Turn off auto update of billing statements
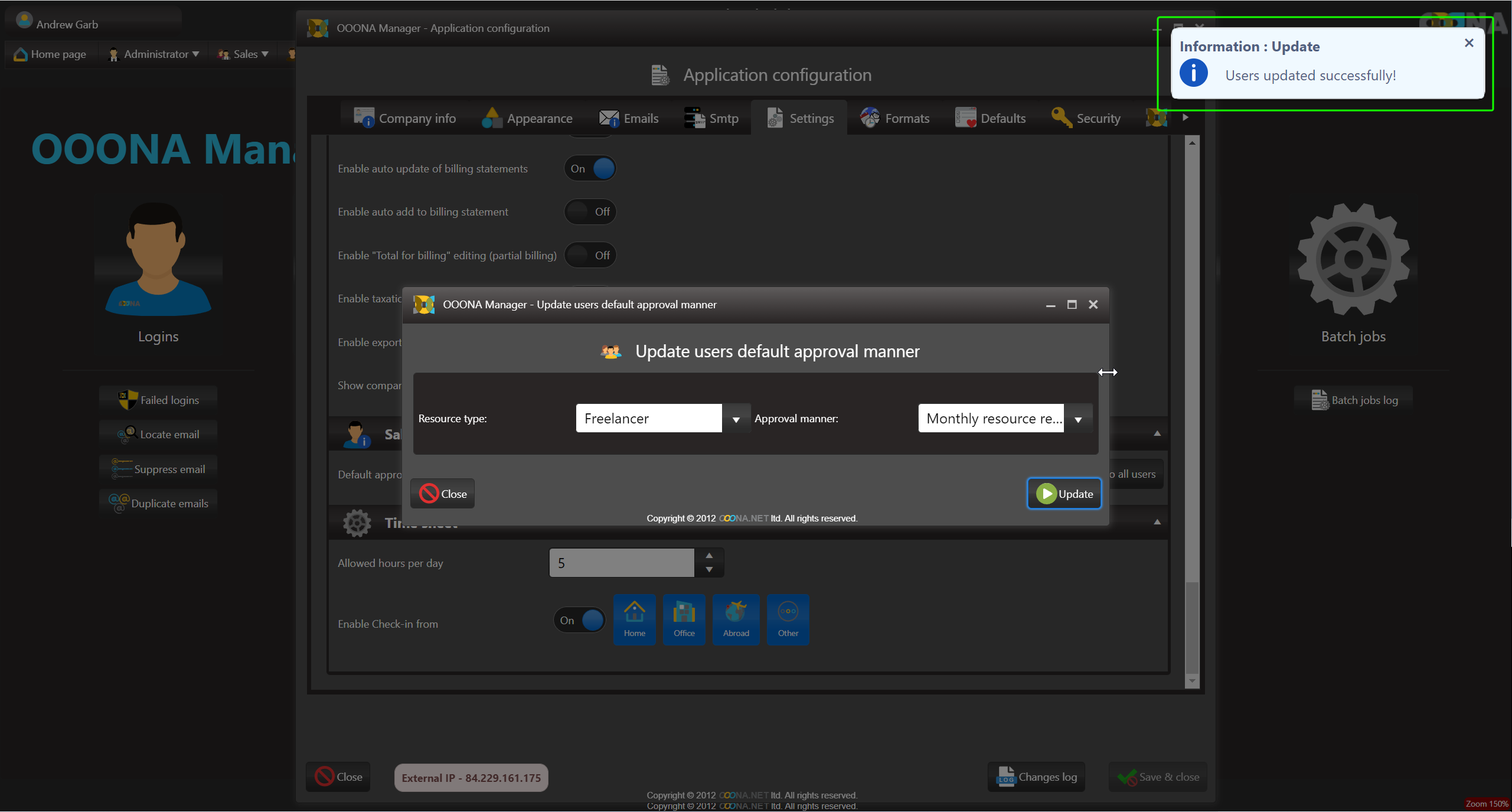Viewport: 1512px width, 812px height. [x=590, y=168]
